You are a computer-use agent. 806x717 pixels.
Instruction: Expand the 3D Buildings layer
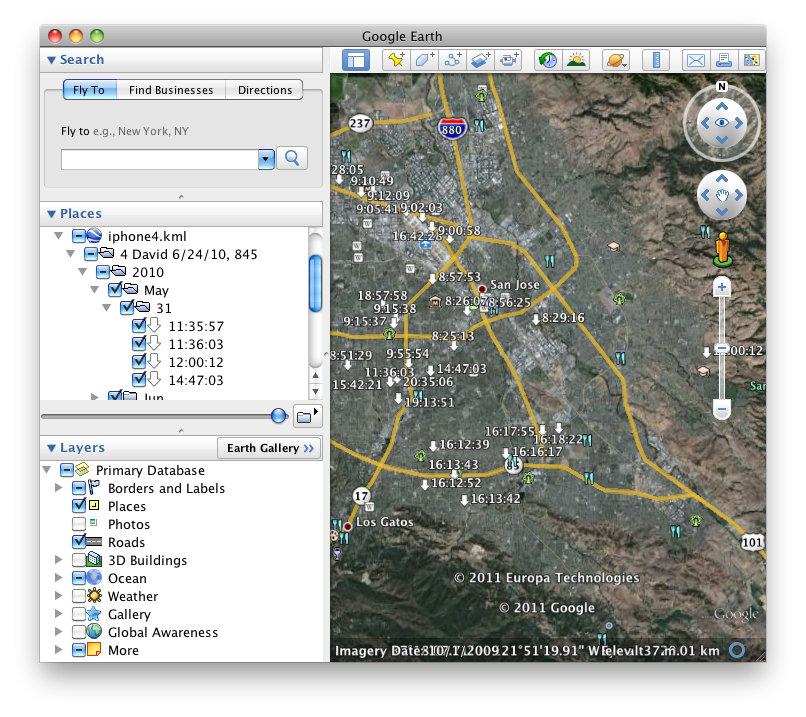coord(59,560)
